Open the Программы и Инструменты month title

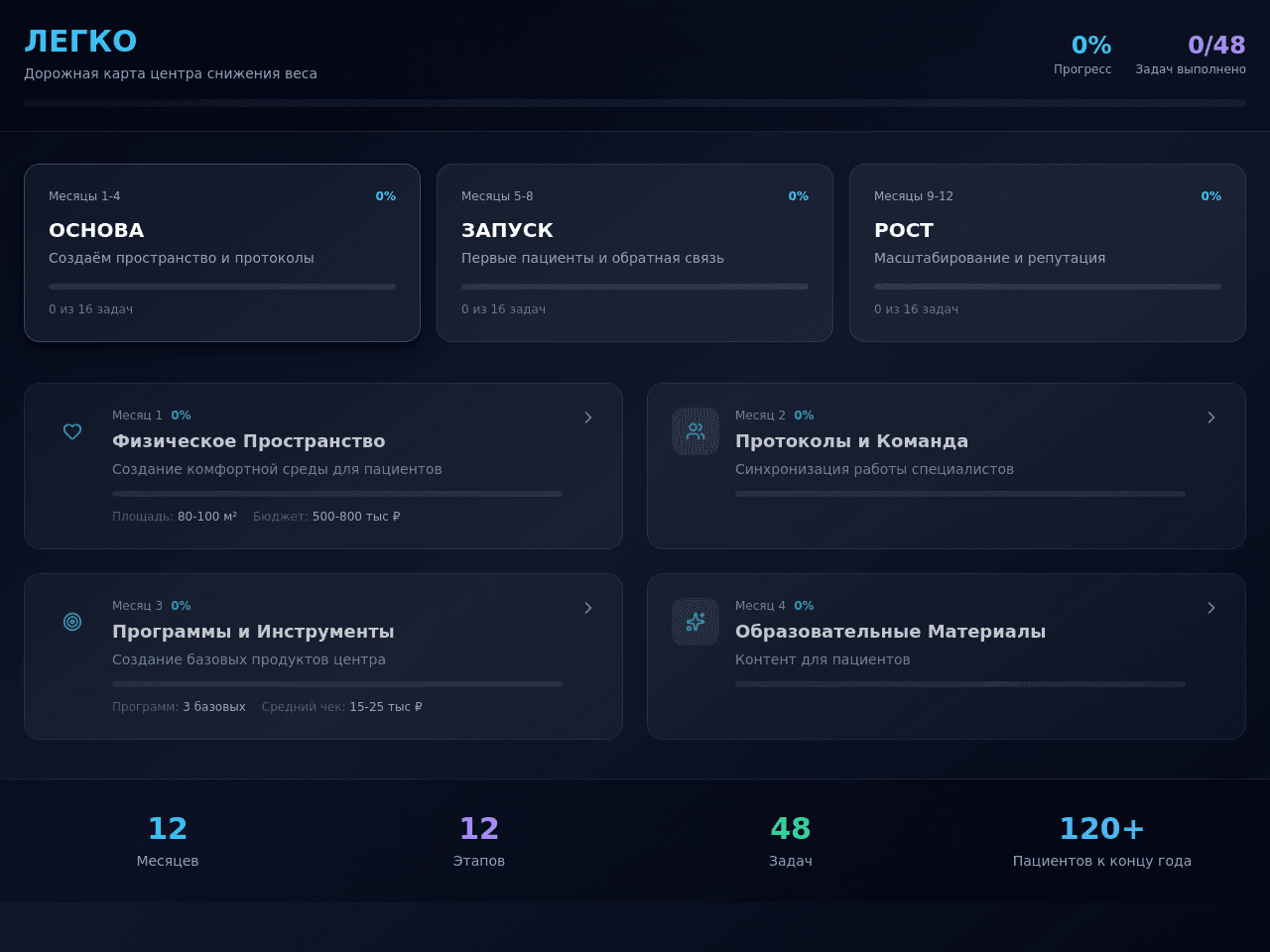(253, 632)
